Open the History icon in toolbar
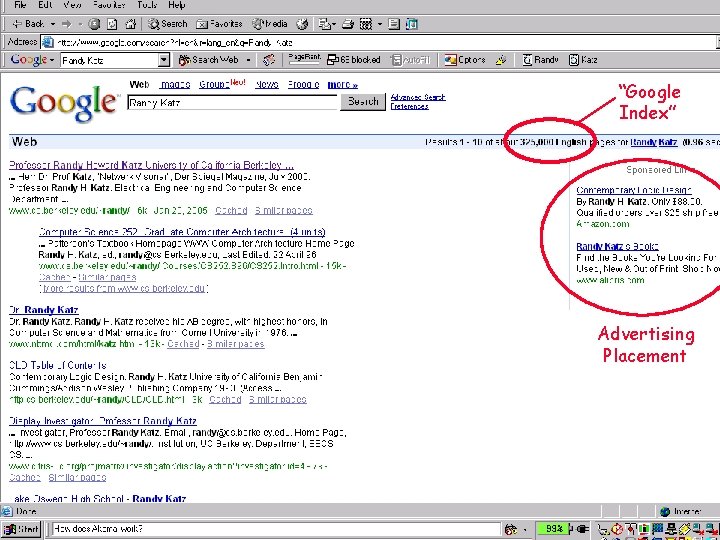This screenshot has width=720, height=540. [x=302, y=24]
